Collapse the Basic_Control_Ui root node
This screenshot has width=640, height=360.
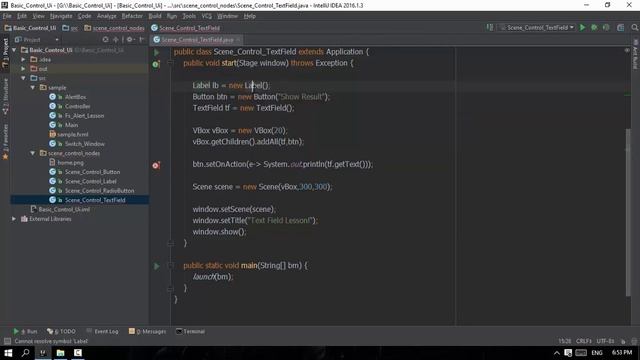click(14, 50)
